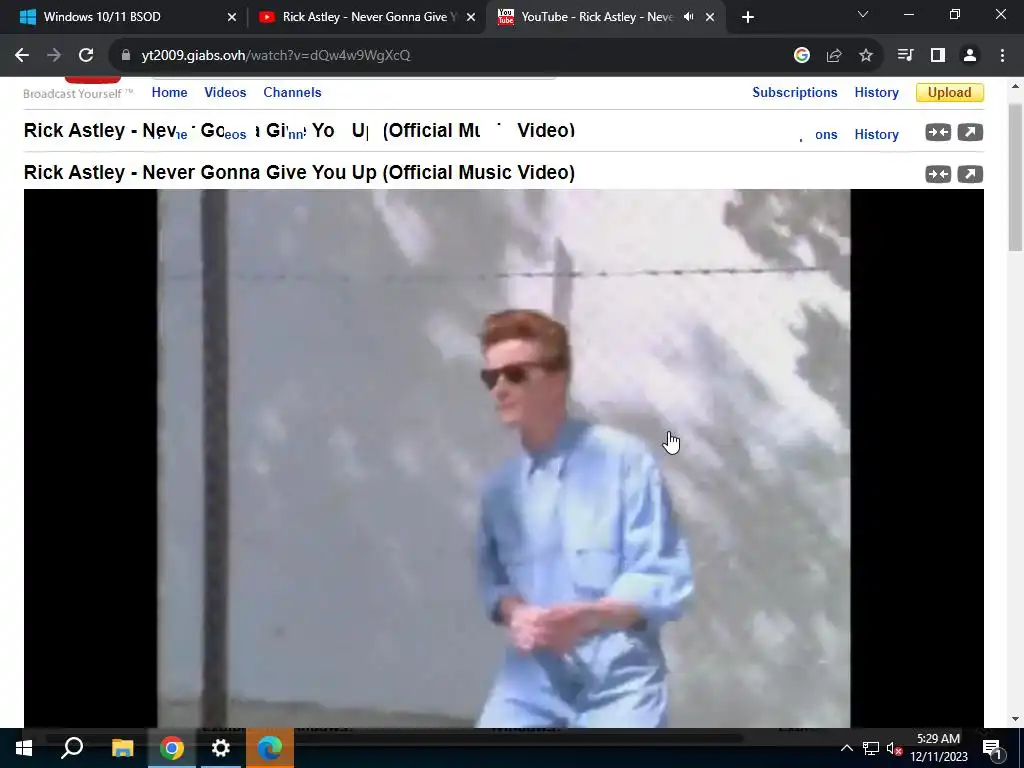Image resolution: width=1024 pixels, height=768 pixels.
Task: Click the pop-out arrow icon in the glitched row
Action: (970, 133)
